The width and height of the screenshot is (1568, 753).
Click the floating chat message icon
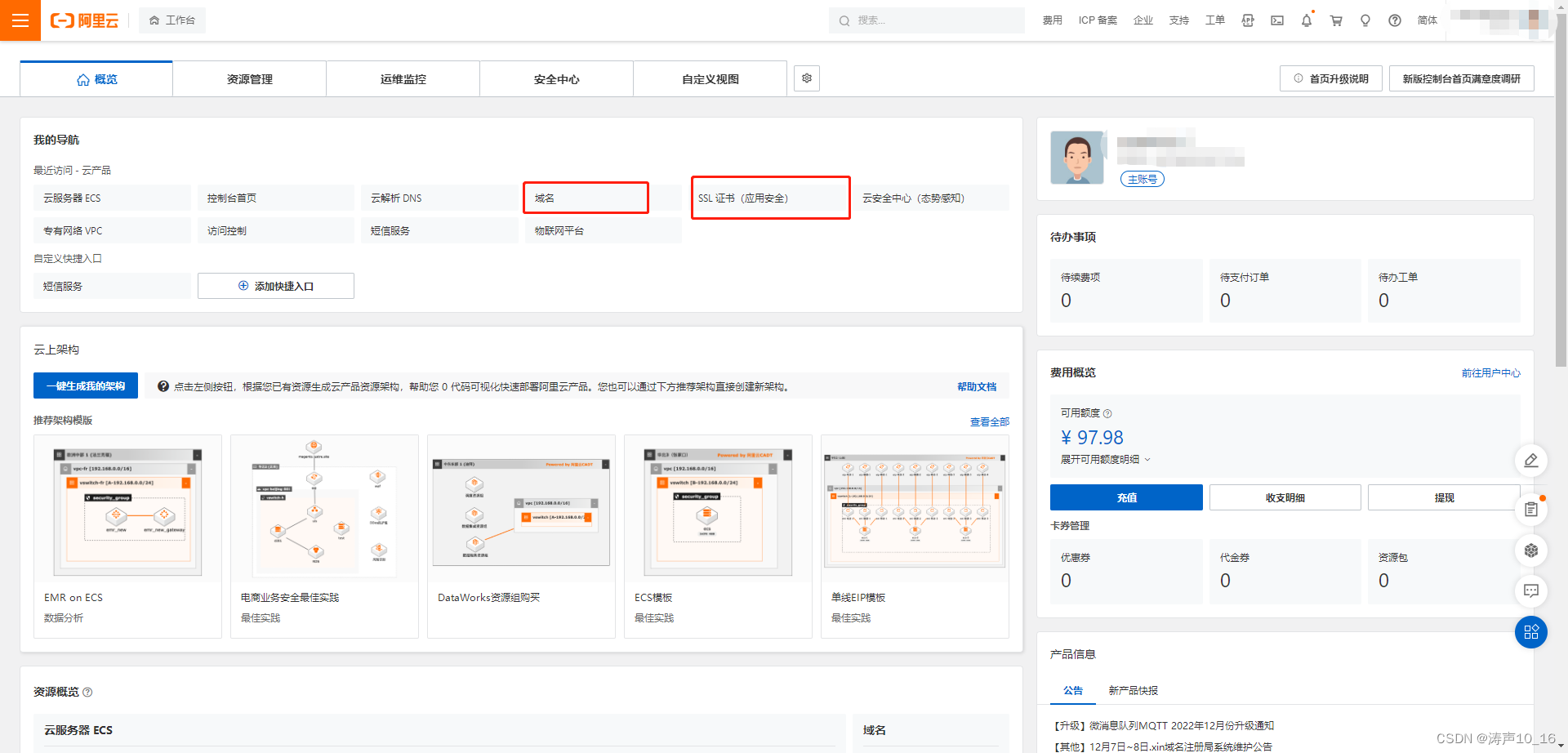1531,590
